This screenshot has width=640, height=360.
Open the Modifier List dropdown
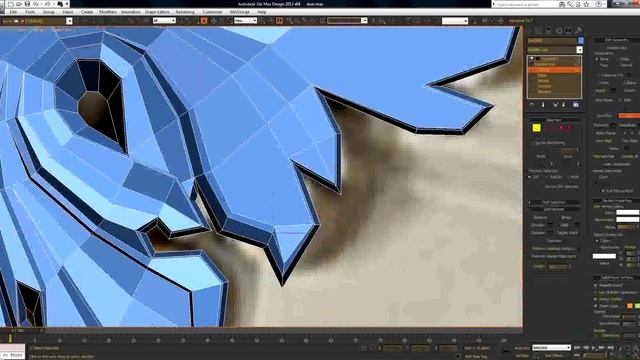(579, 50)
